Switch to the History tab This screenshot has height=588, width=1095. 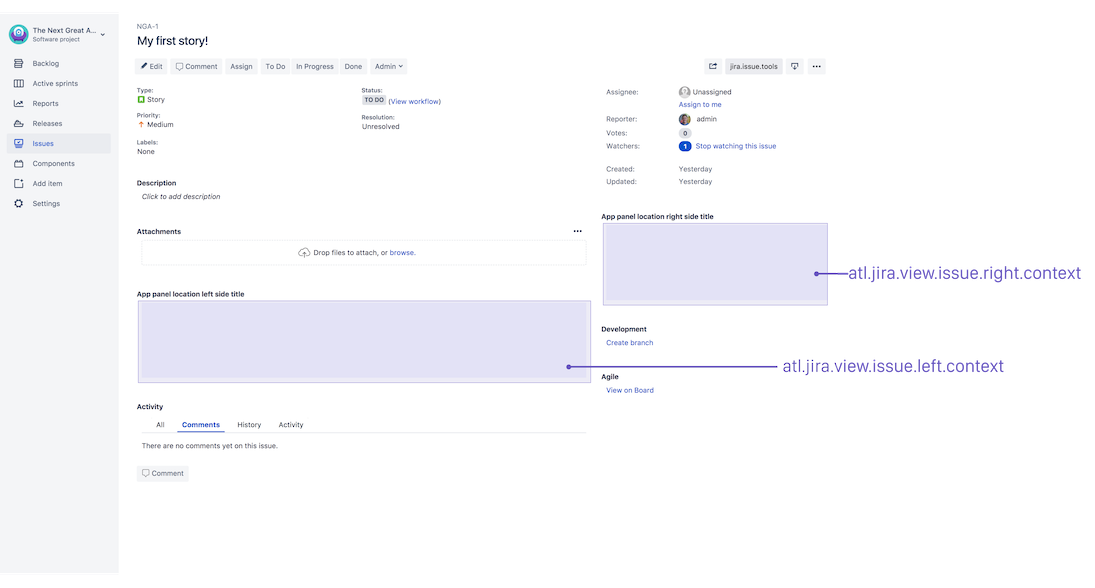(x=249, y=425)
